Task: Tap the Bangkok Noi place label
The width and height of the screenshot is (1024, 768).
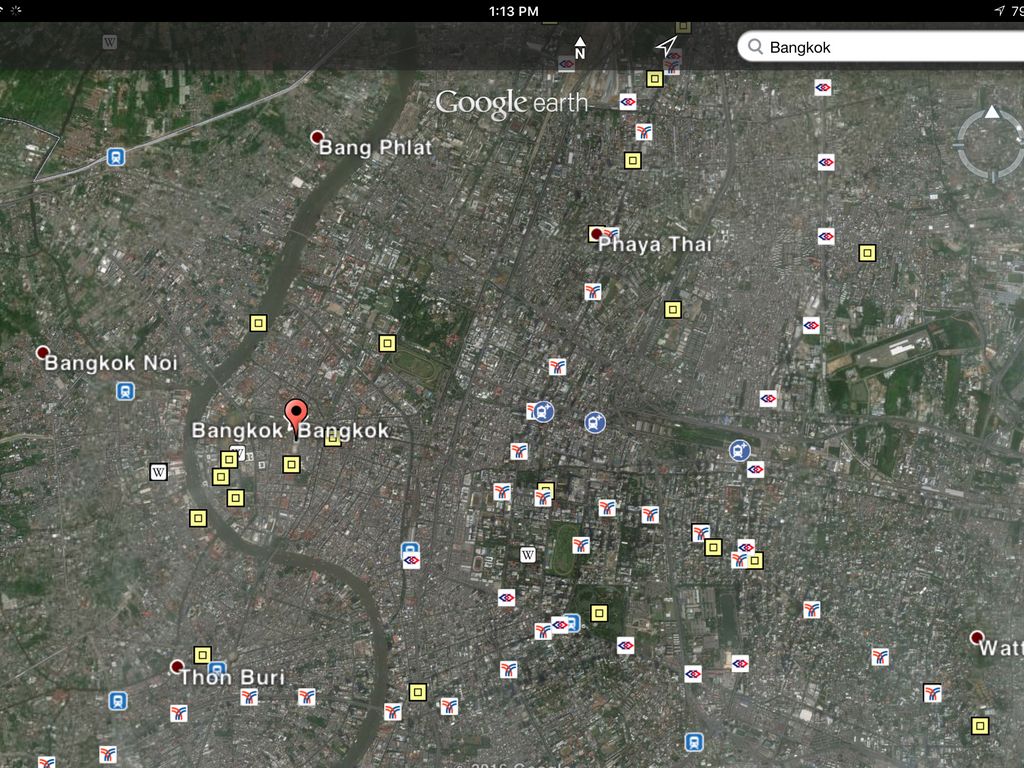Action: [111, 363]
